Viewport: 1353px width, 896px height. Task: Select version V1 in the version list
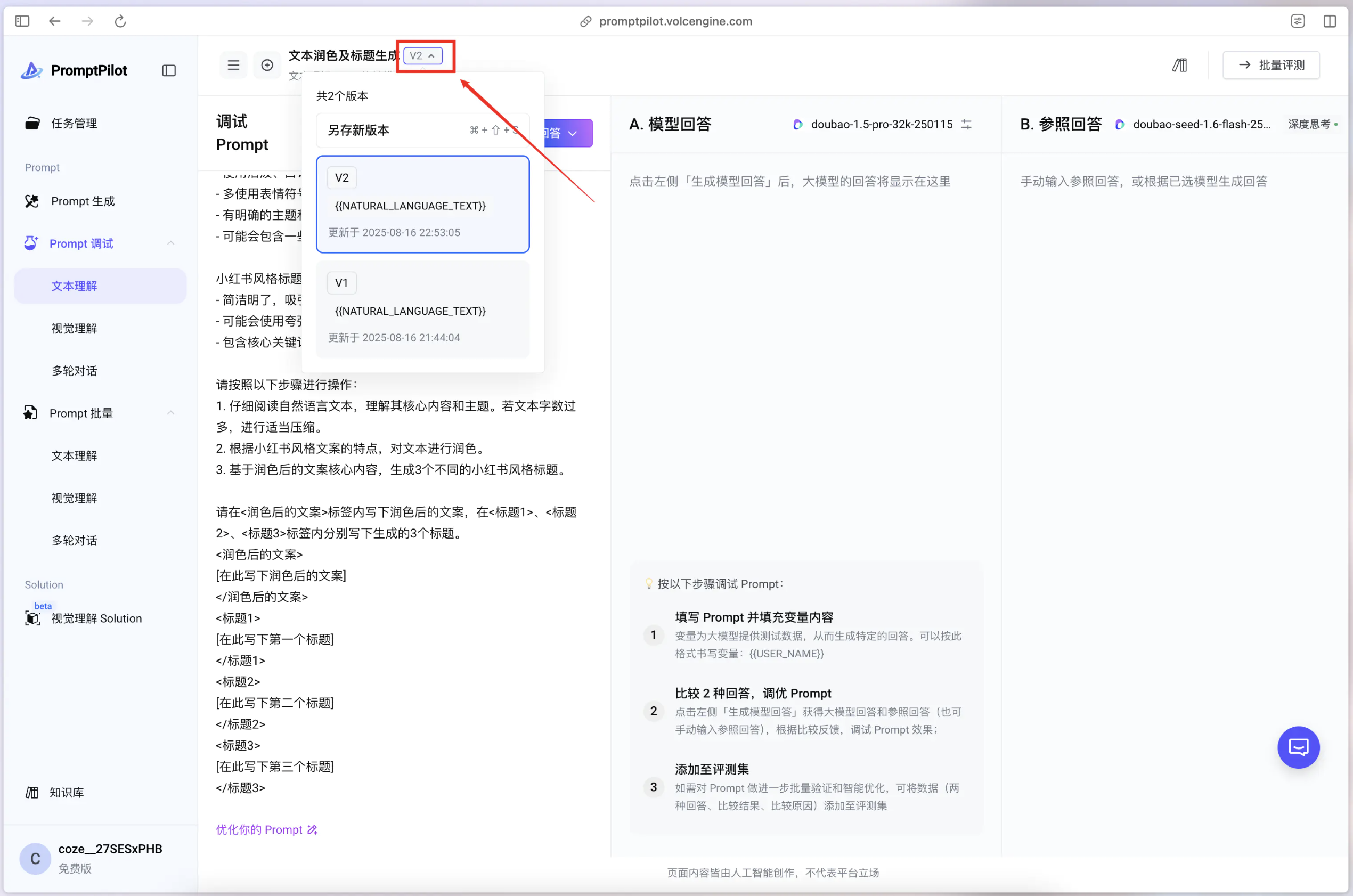[x=422, y=309]
